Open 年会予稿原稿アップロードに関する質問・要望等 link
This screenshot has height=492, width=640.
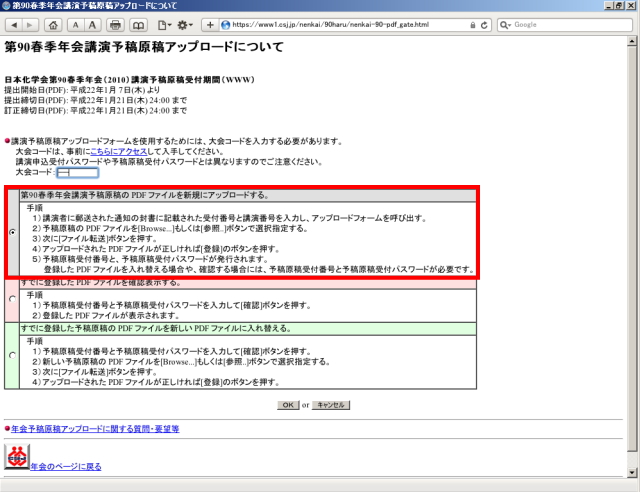click(95, 429)
